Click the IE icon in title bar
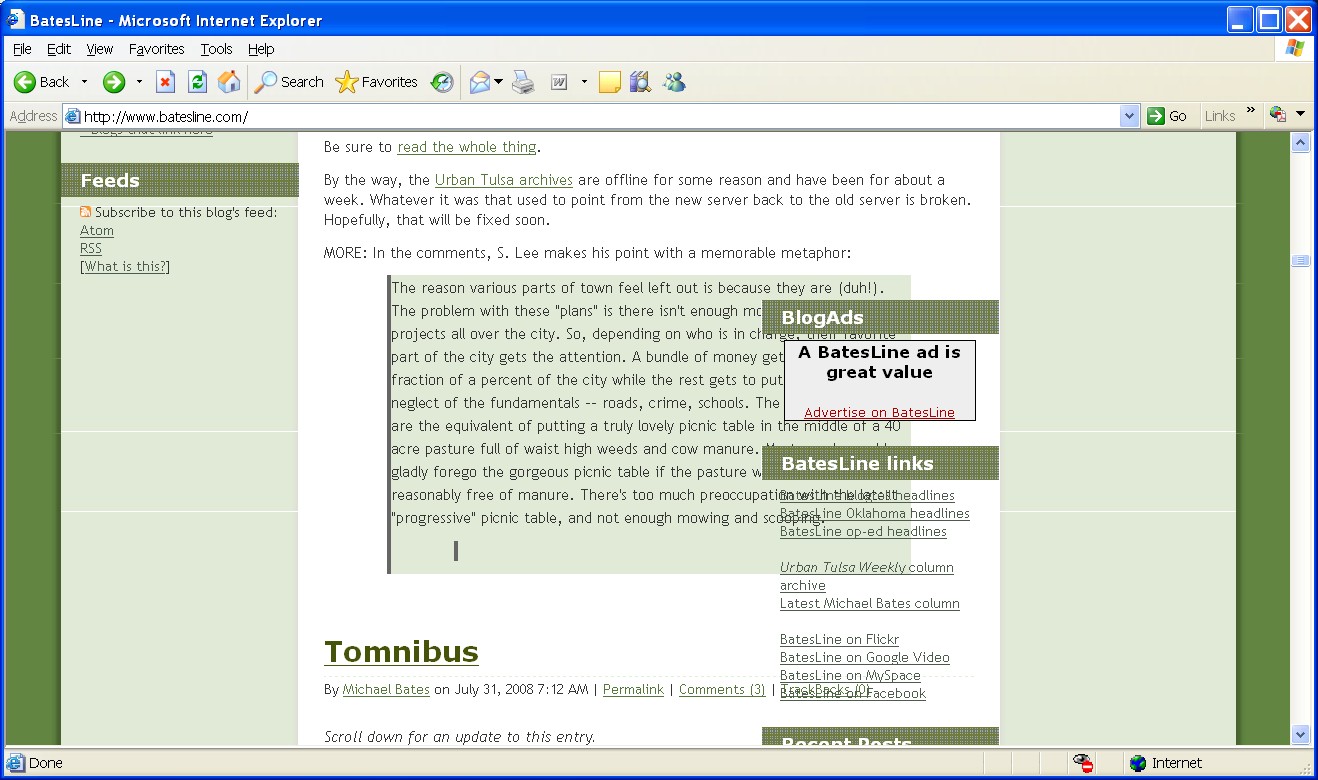 16,19
